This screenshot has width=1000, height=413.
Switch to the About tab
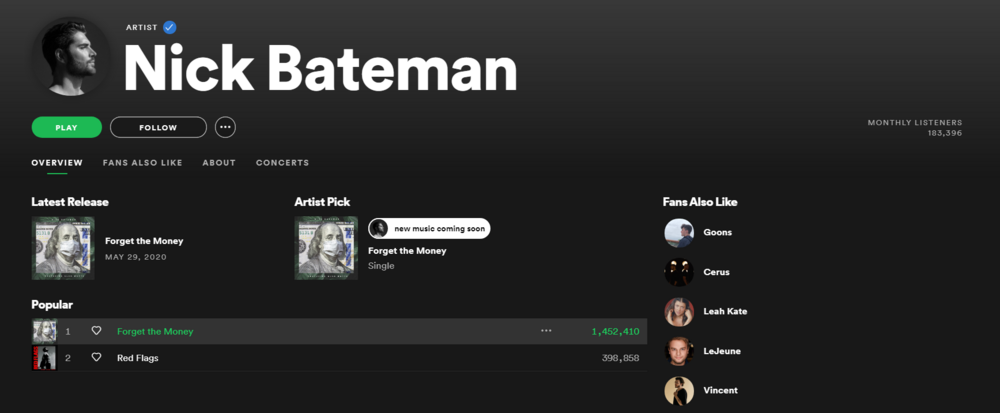click(x=219, y=163)
